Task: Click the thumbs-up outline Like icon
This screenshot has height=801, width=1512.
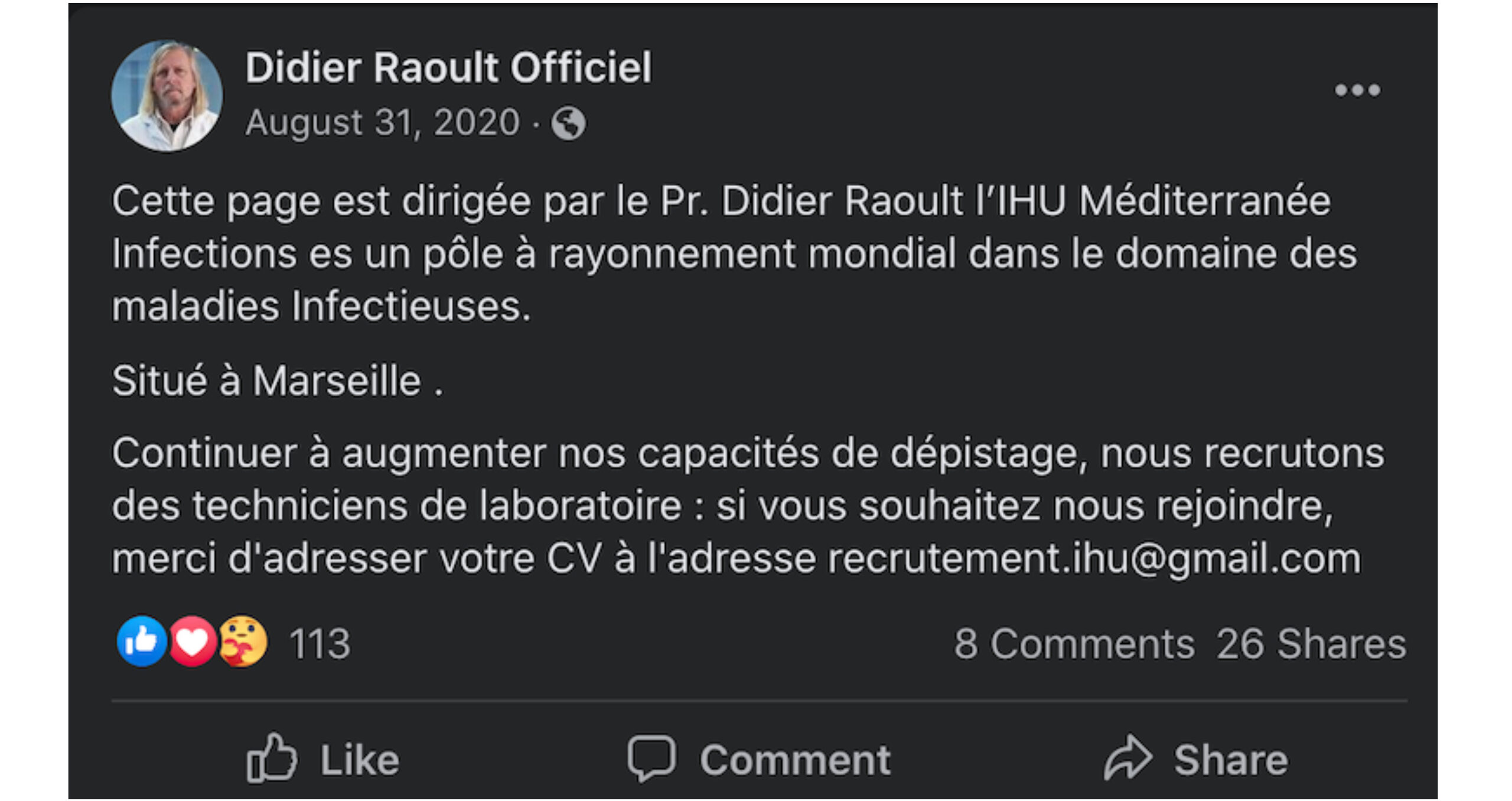Action: (x=272, y=758)
